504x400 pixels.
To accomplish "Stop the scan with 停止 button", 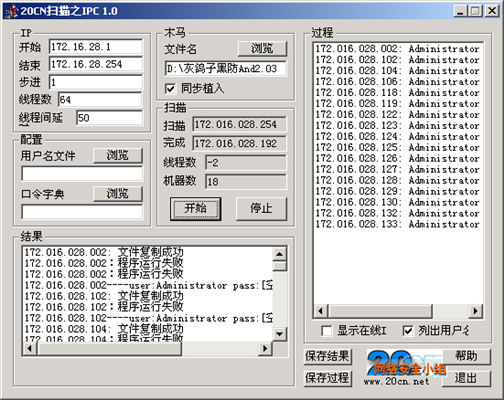I will point(261,209).
